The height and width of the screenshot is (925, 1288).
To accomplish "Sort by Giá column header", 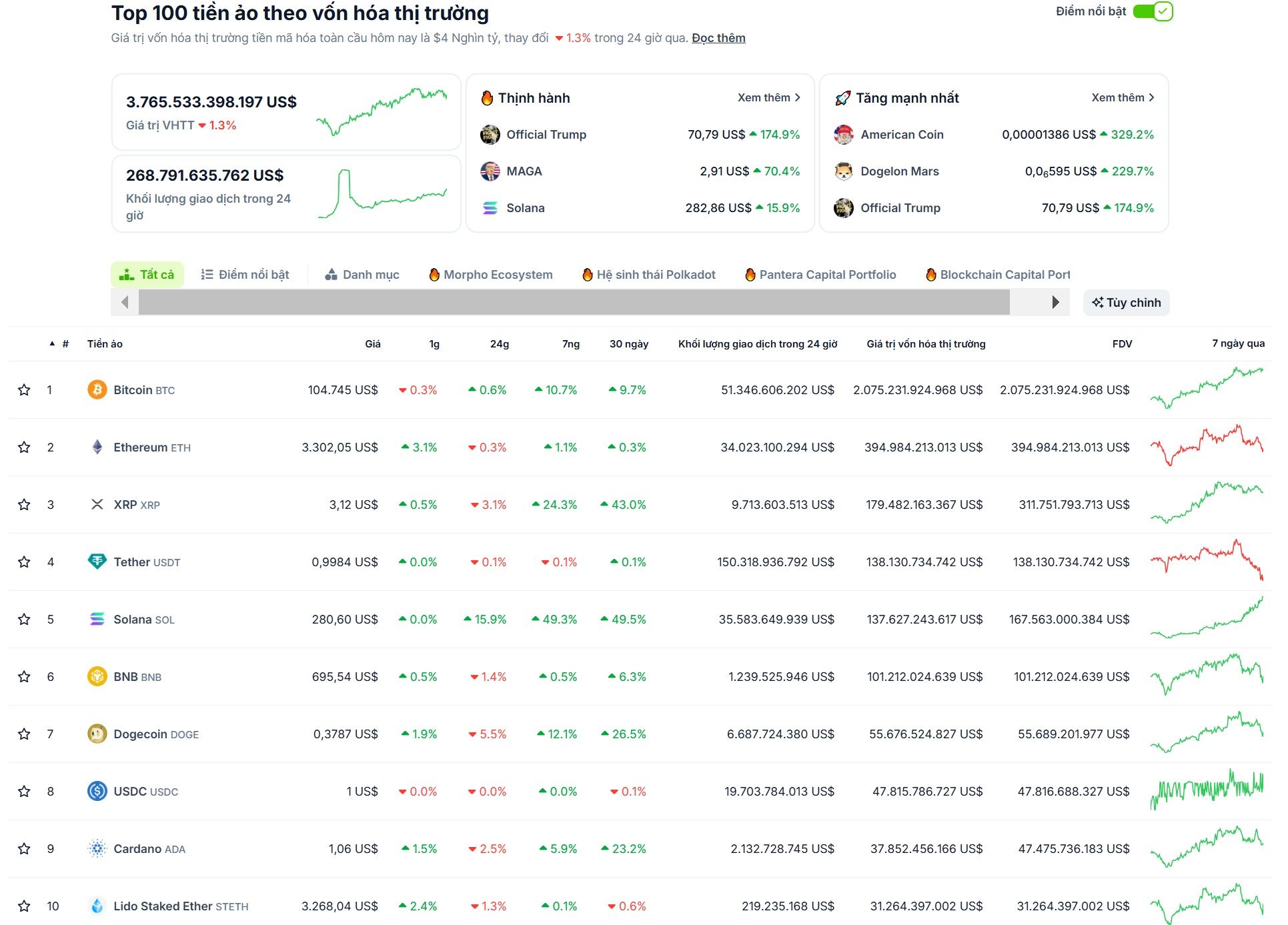I will click(x=373, y=344).
